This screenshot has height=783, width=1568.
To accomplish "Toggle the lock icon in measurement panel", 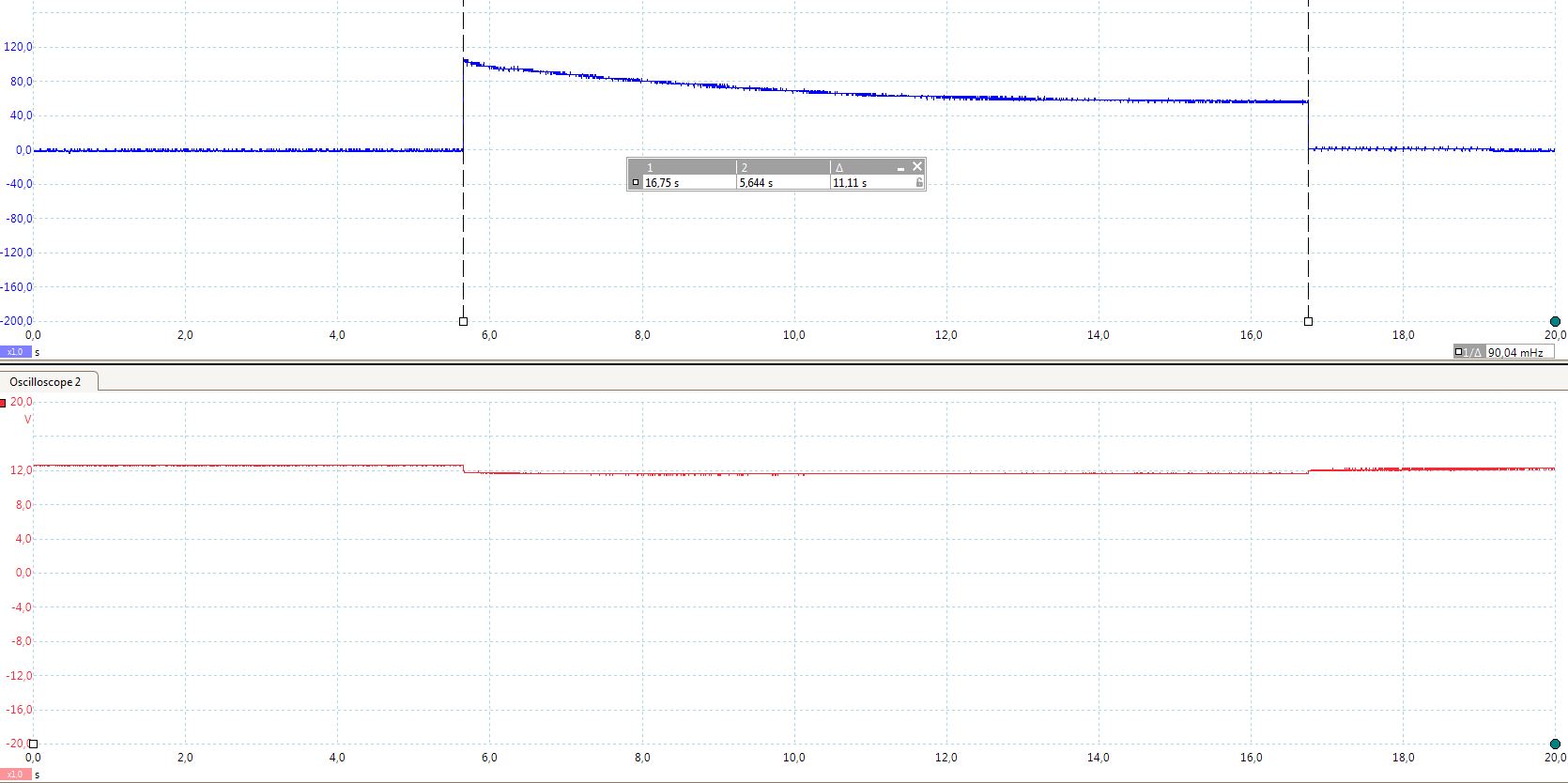I will [x=919, y=183].
